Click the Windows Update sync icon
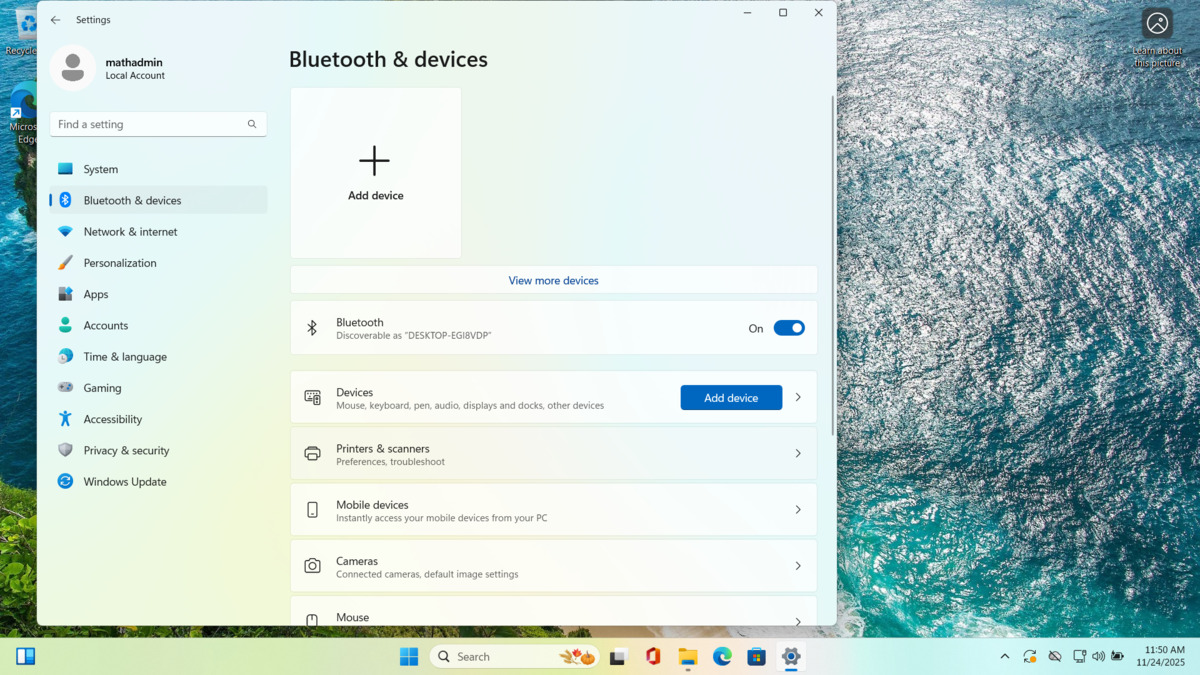The width and height of the screenshot is (1200, 675). [65, 481]
